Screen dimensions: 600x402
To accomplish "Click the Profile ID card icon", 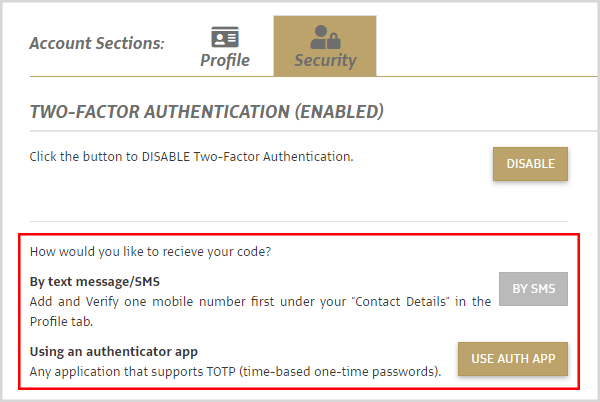I will click(x=225, y=37).
